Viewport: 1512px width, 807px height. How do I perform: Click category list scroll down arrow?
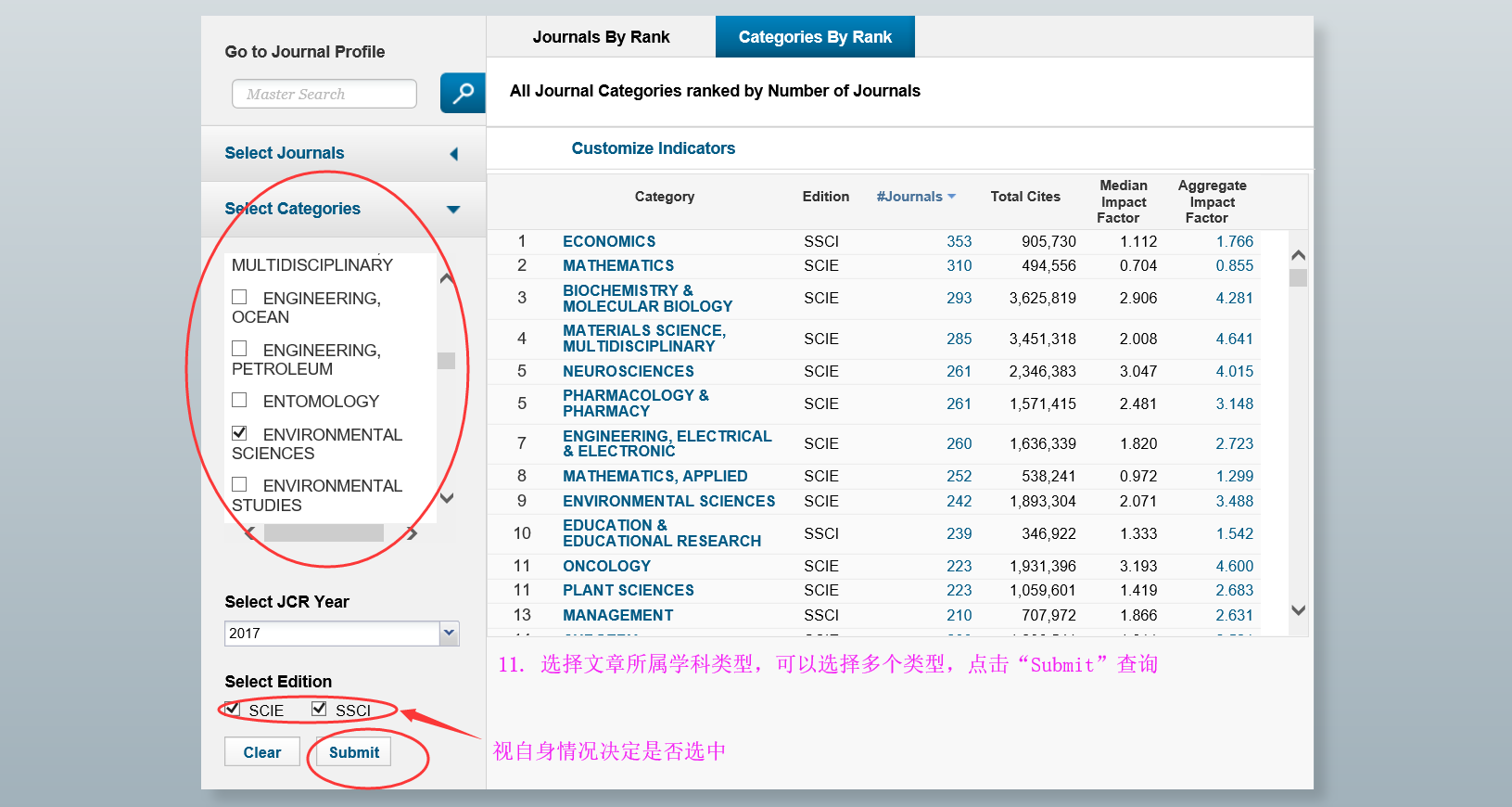447,498
